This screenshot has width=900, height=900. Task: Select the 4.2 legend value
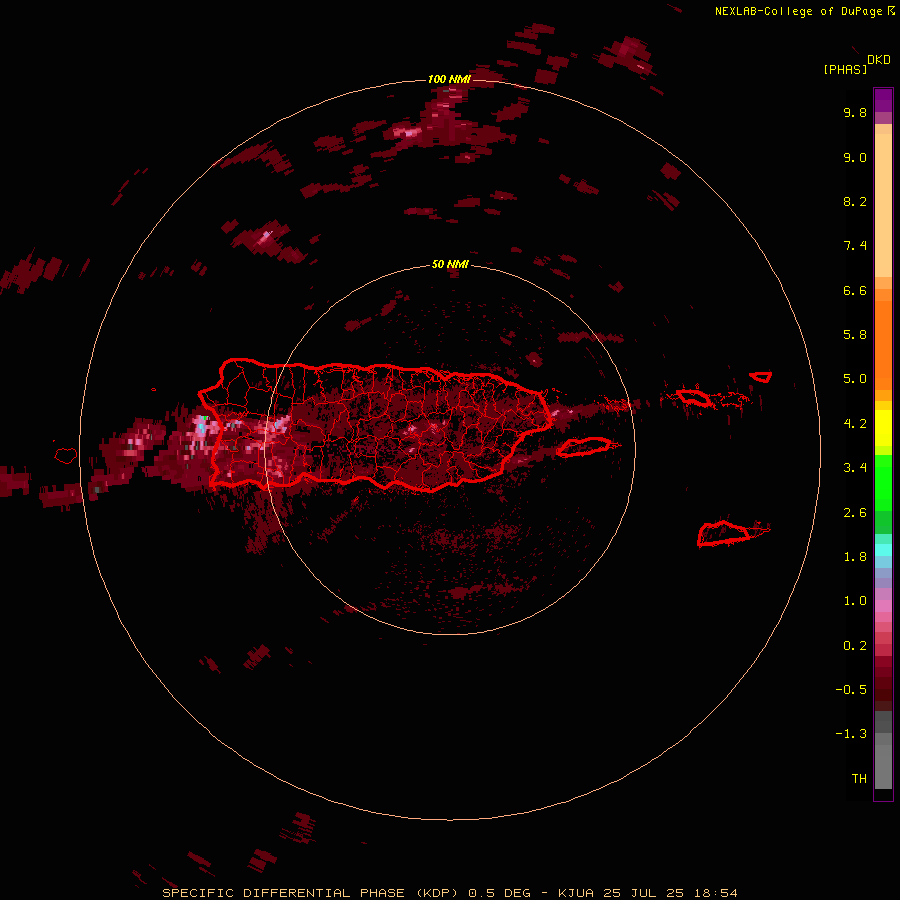(x=855, y=424)
